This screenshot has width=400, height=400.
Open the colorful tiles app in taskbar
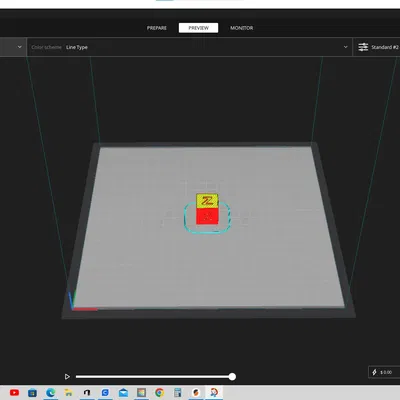(x=141, y=393)
